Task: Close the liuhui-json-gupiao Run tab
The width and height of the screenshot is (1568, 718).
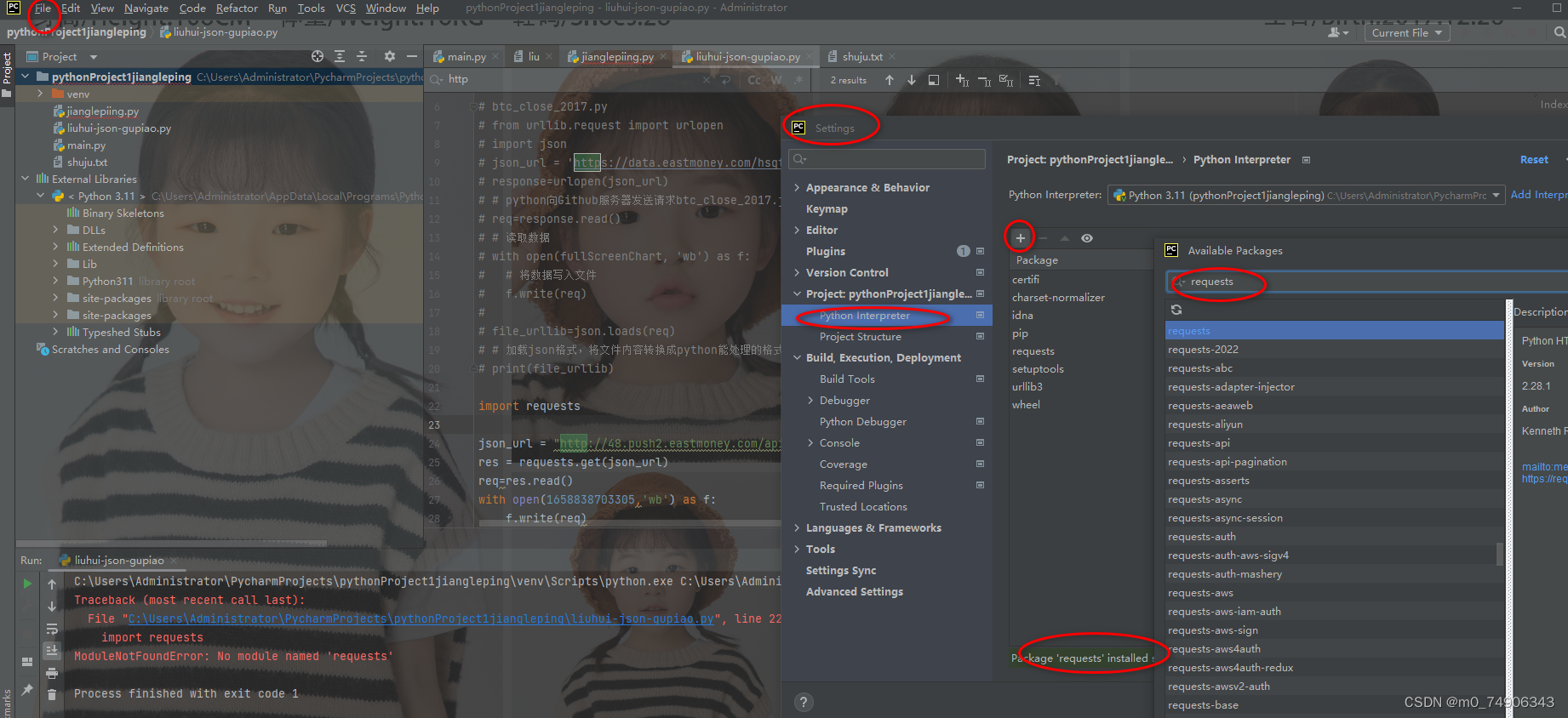Action: point(174,561)
